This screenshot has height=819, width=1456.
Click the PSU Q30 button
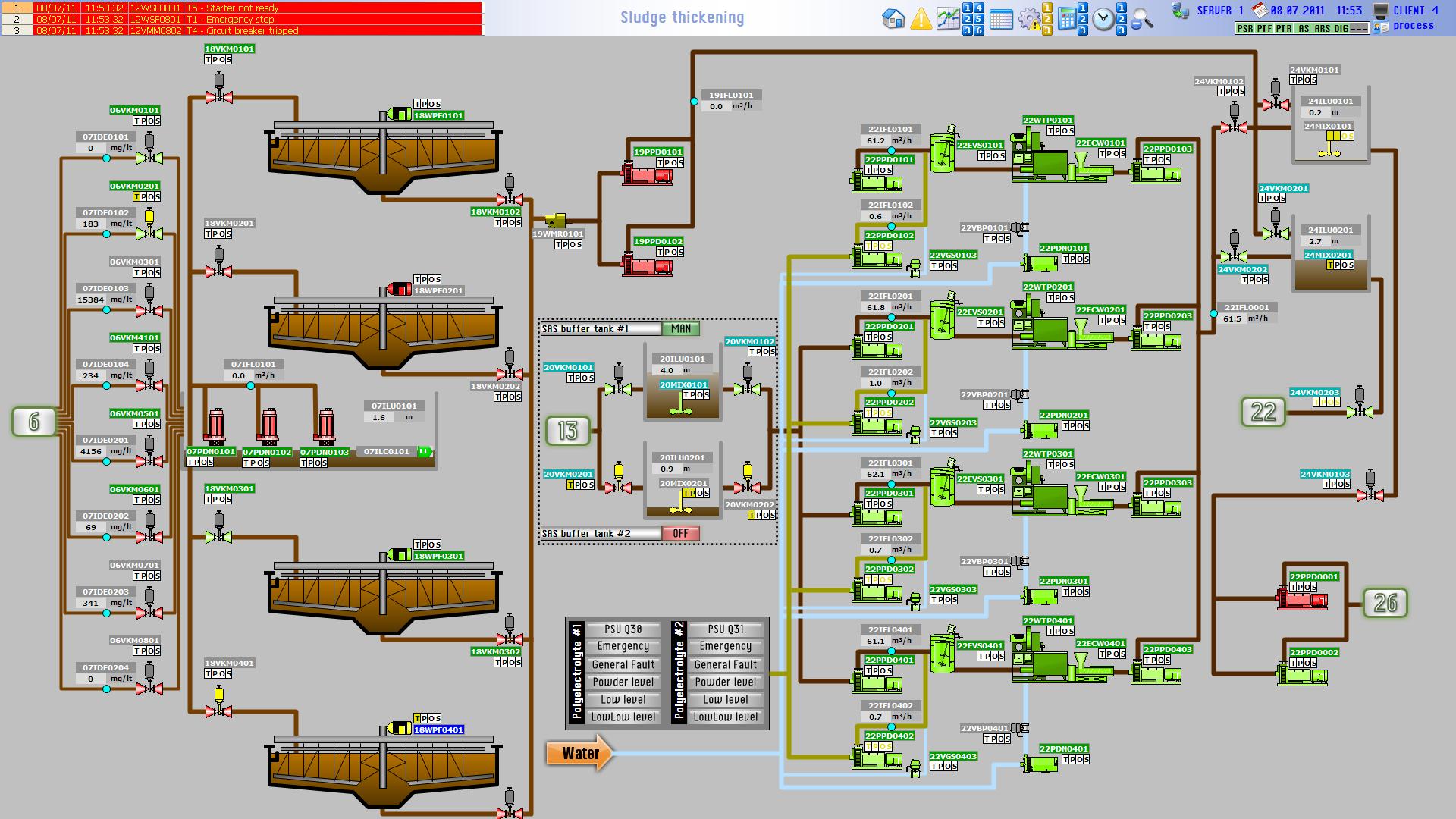point(623,629)
